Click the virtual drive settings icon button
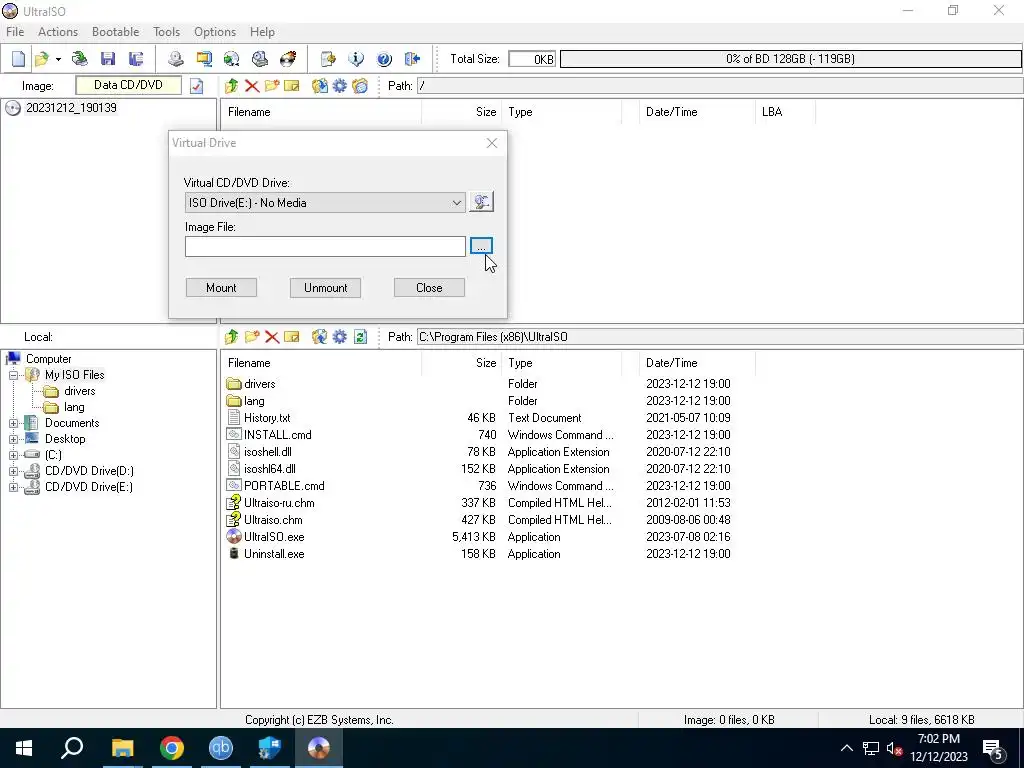Image resolution: width=1024 pixels, height=768 pixels. click(481, 202)
